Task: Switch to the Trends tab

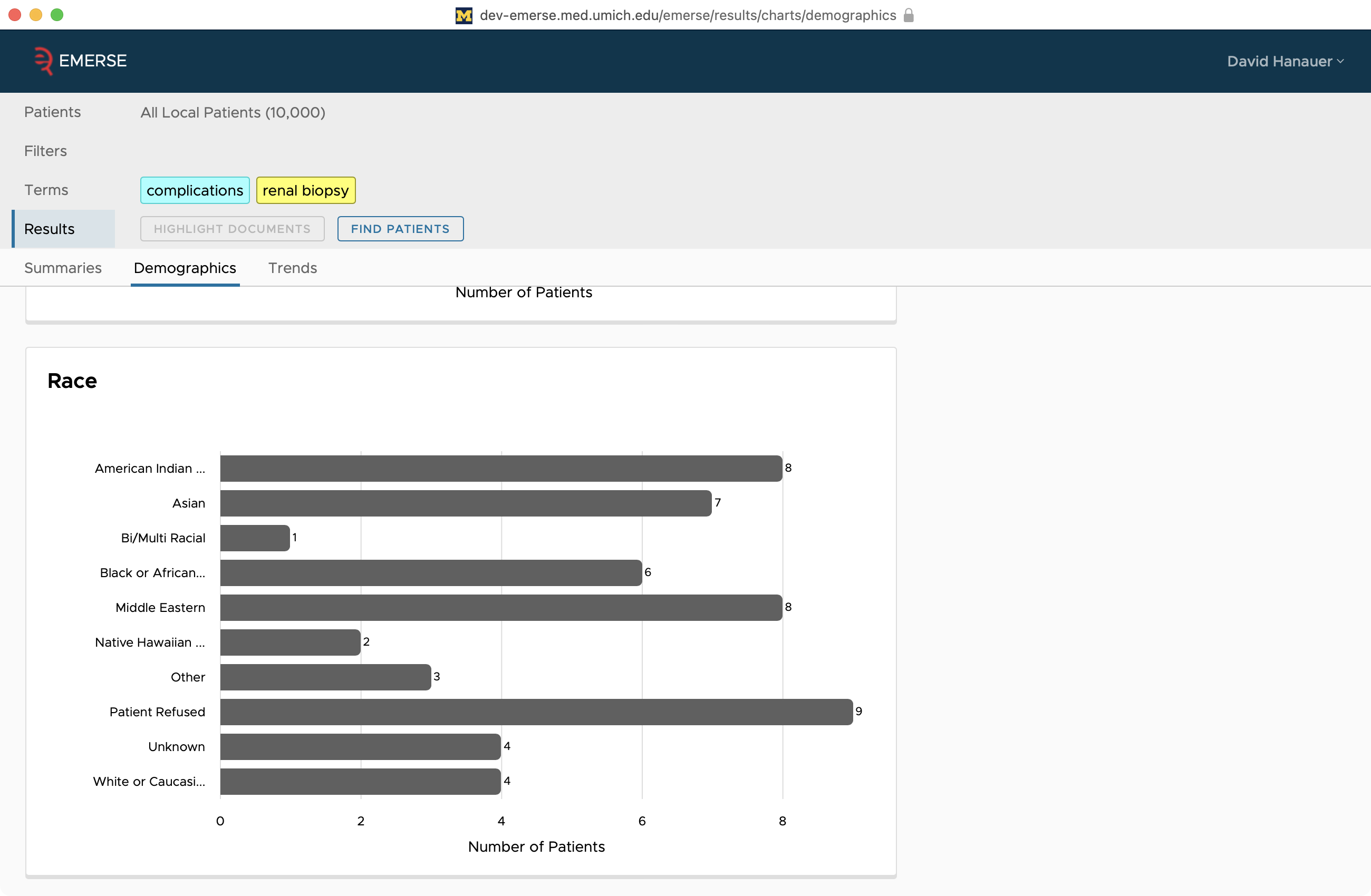Action: pos(293,268)
